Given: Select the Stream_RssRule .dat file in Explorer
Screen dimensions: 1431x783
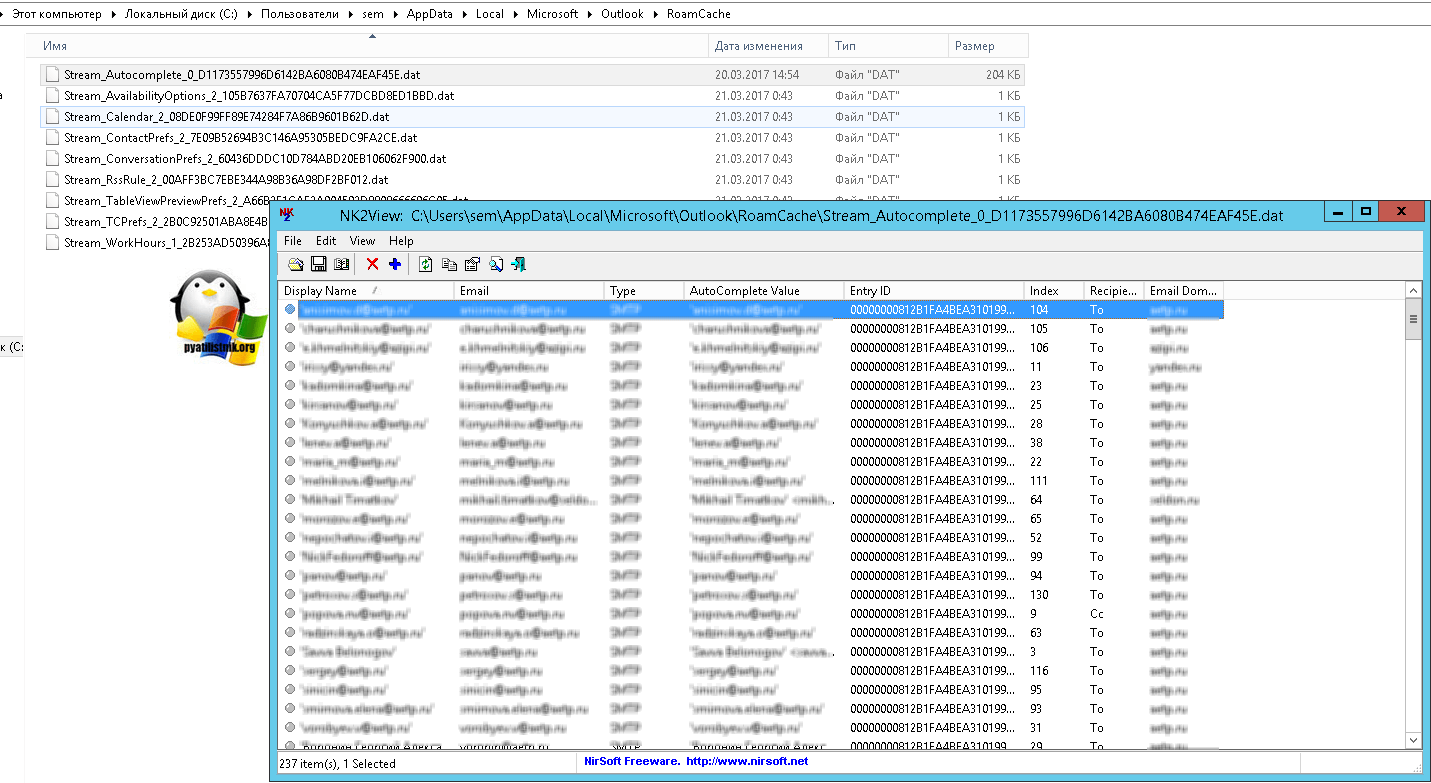Looking at the screenshot, I should pyautogui.click(x=226, y=180).
